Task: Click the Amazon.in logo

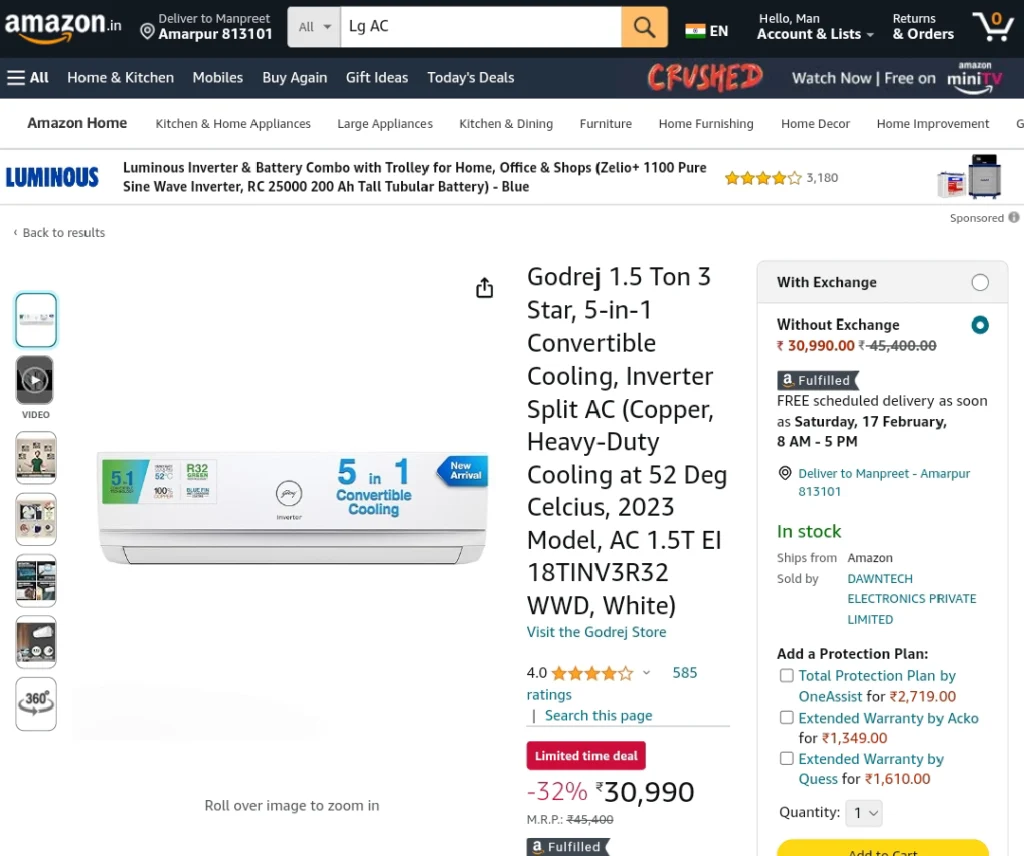Action: 63,26
